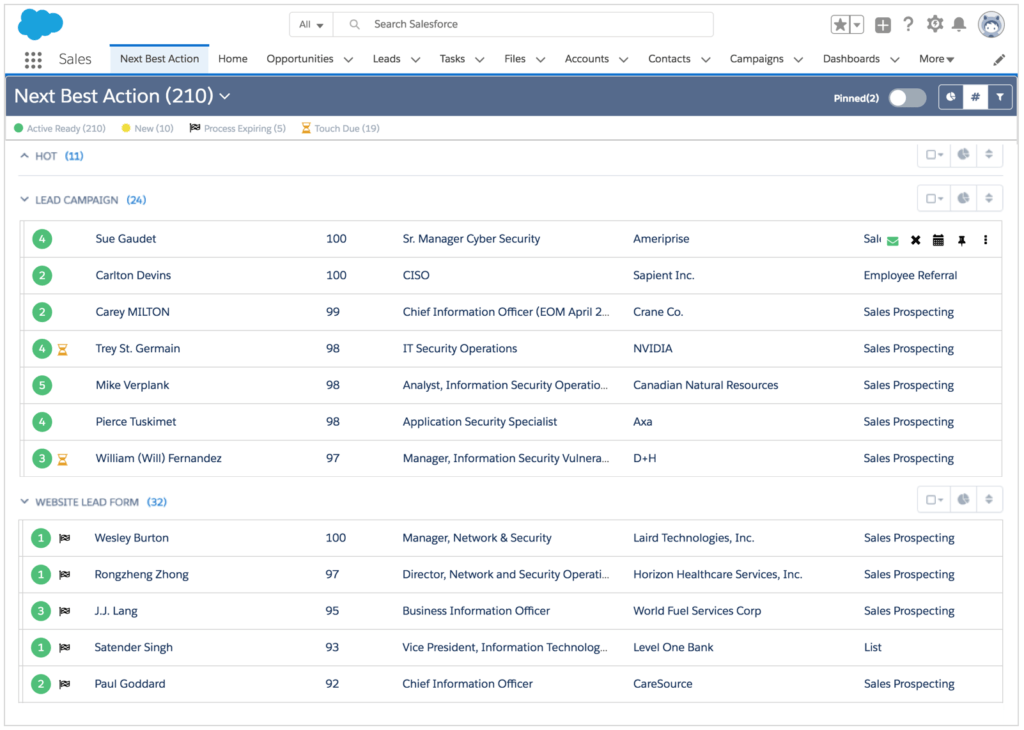Click the pie chart icon for Lead Campaign group

pos(963,198)
